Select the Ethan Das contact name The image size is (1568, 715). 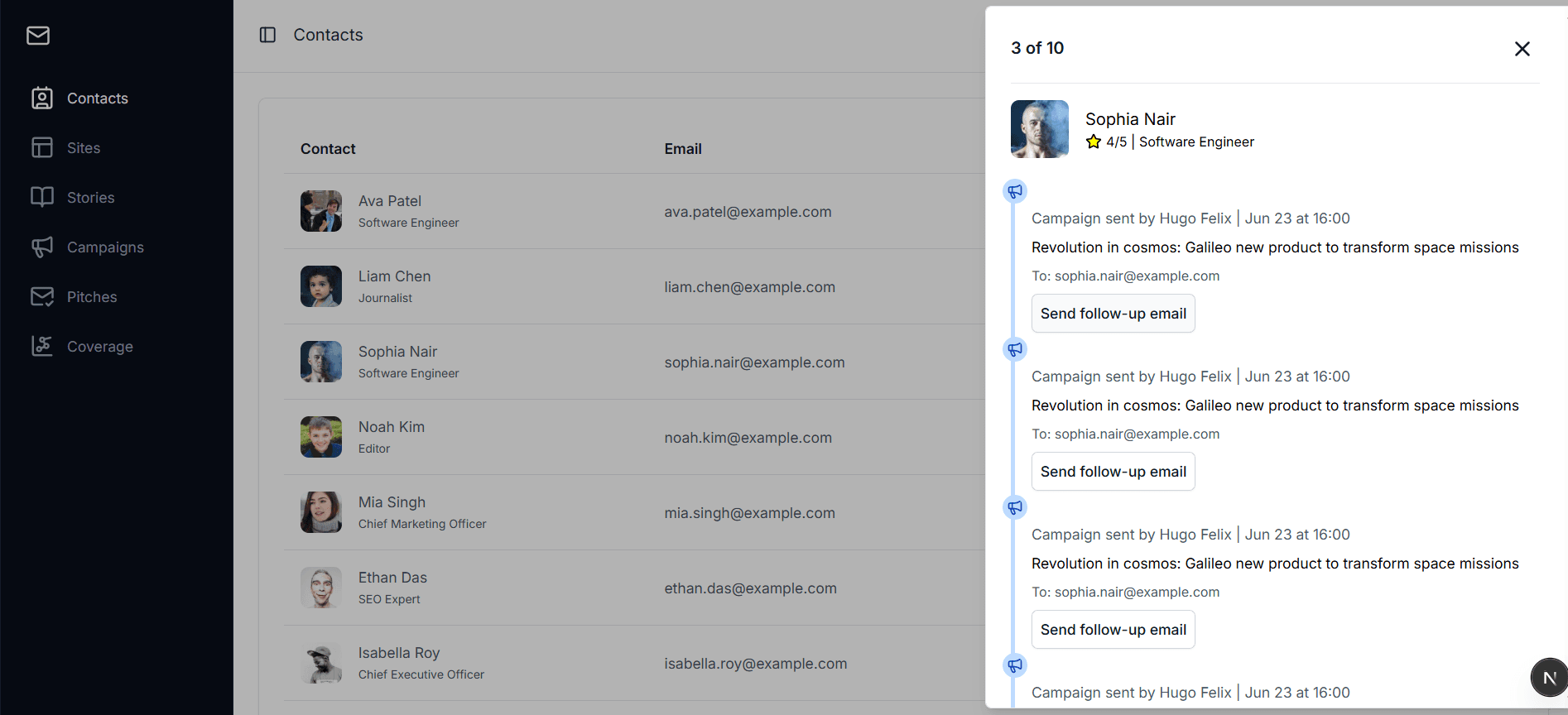[393, 578]
